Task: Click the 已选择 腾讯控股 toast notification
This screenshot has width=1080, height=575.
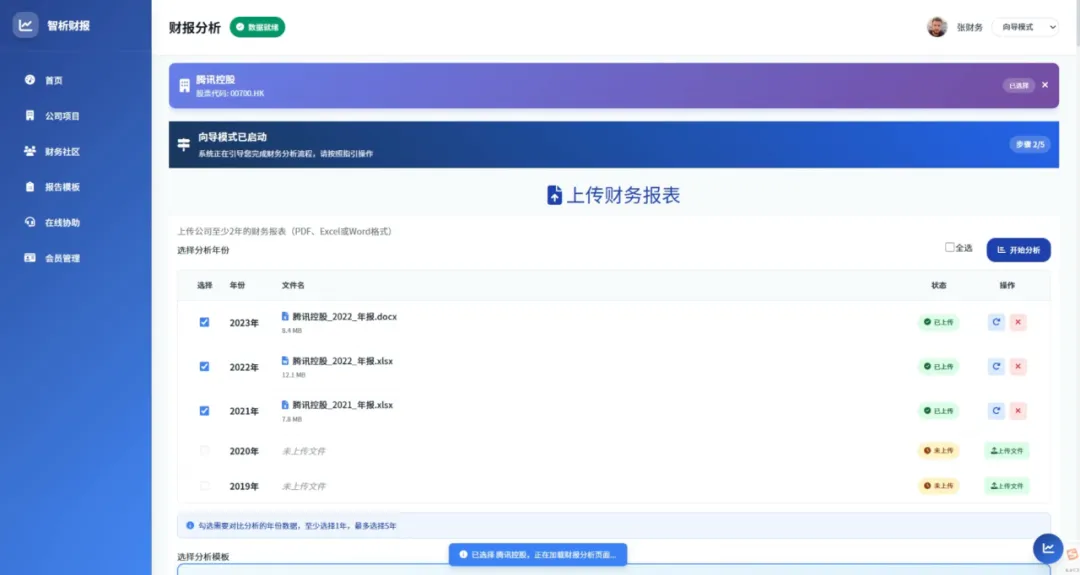Action: pos(538,554)
